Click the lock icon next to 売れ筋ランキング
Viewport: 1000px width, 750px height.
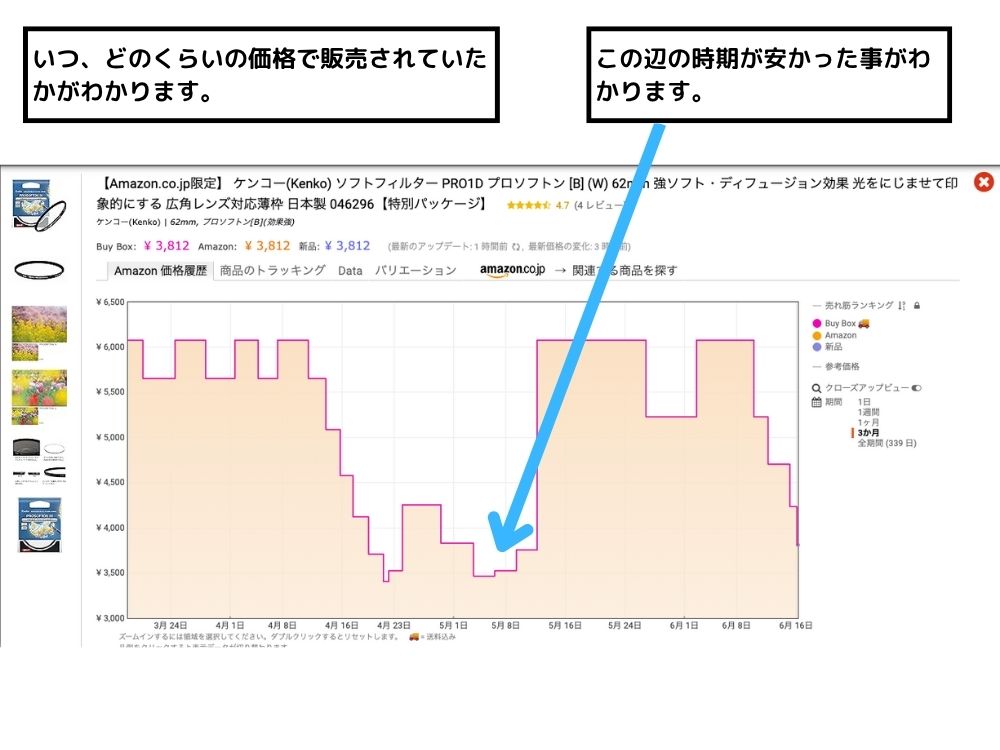[916, 305]
